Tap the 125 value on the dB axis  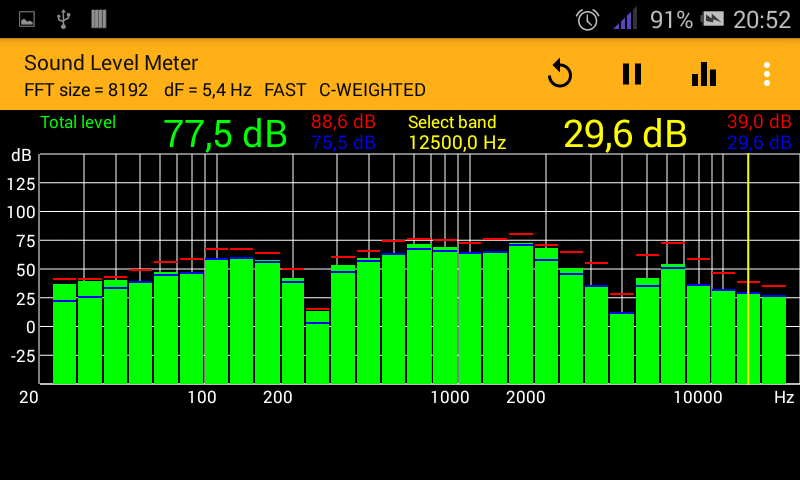tap(21, 184)
